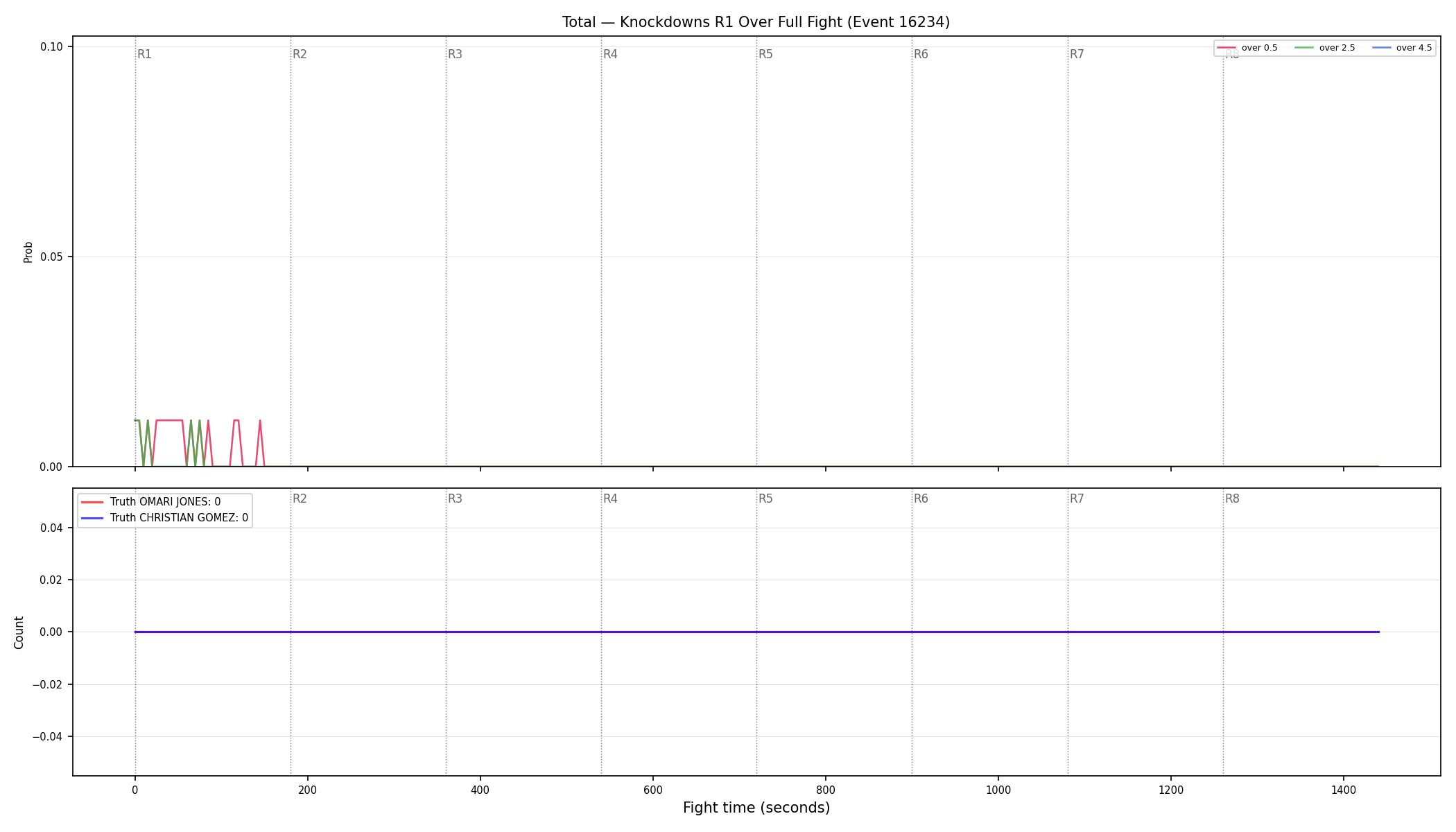Click the 'Count' y-axis label
Image resolution: width=1456 pixels, height=832 pixels.
point(19,632)
